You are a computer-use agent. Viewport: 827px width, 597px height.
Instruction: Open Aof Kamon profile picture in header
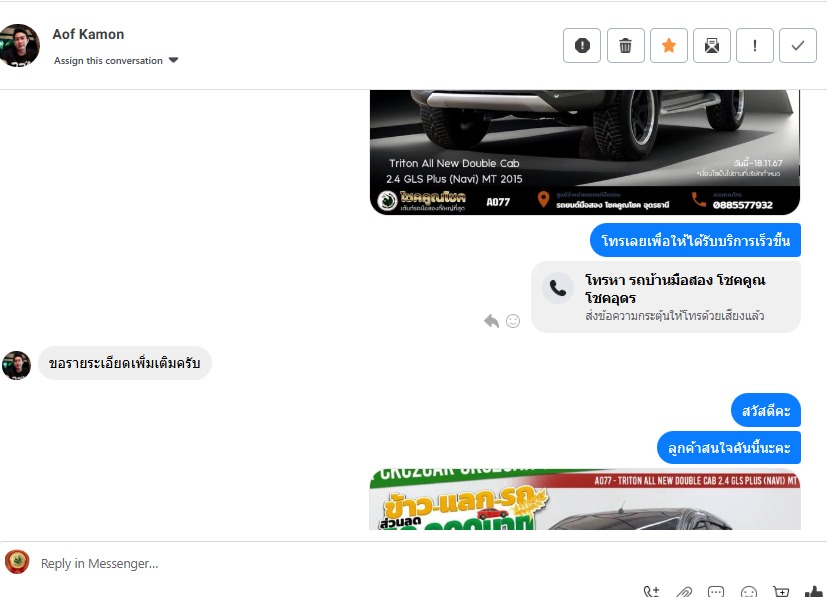pos(19,45)
